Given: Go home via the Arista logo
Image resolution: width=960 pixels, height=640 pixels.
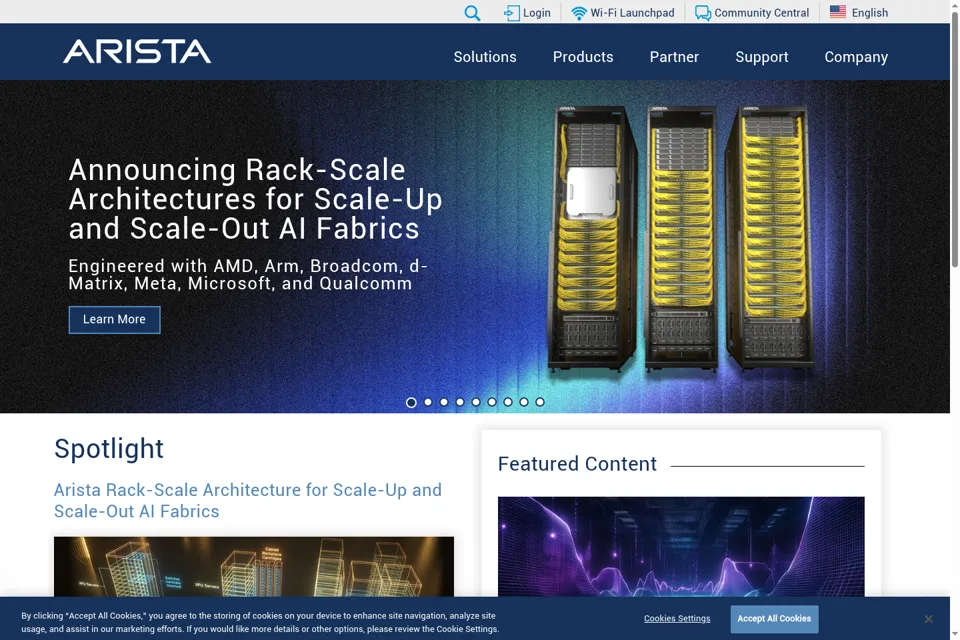Looking at the screenshot, I should click(x=137, y=51).
